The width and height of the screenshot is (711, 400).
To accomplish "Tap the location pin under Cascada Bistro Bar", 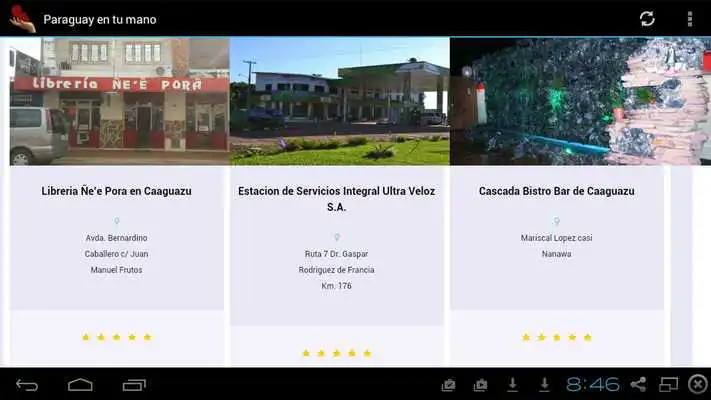I will tap(557, 222).
